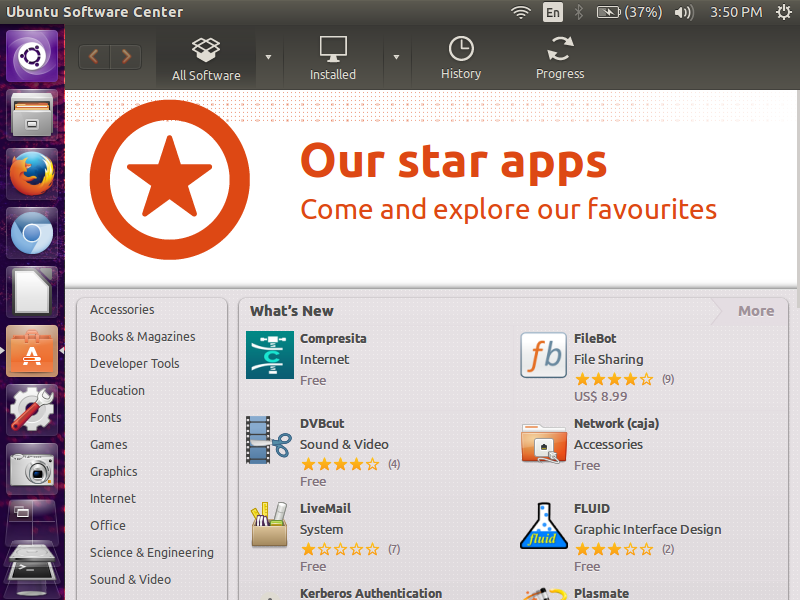Click the DVBcut film-and-scissors icon

269,440
